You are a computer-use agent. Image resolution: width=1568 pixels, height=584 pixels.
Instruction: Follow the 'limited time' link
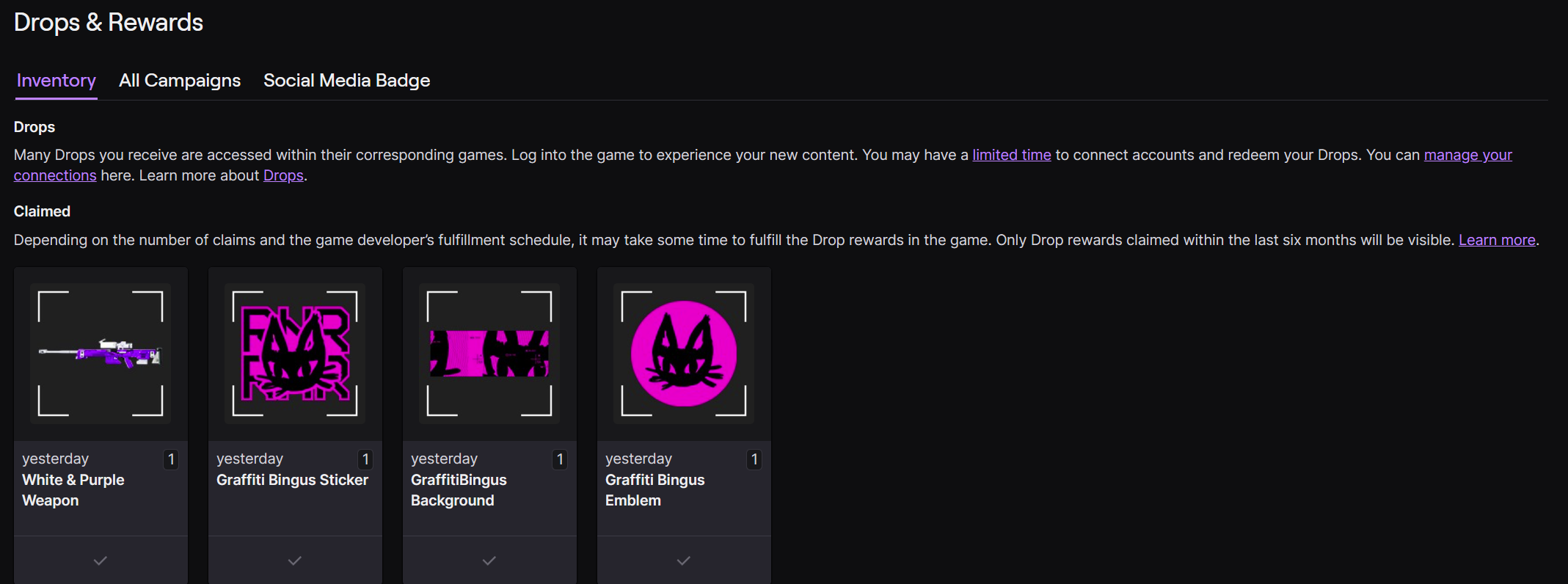(1011, 155)
